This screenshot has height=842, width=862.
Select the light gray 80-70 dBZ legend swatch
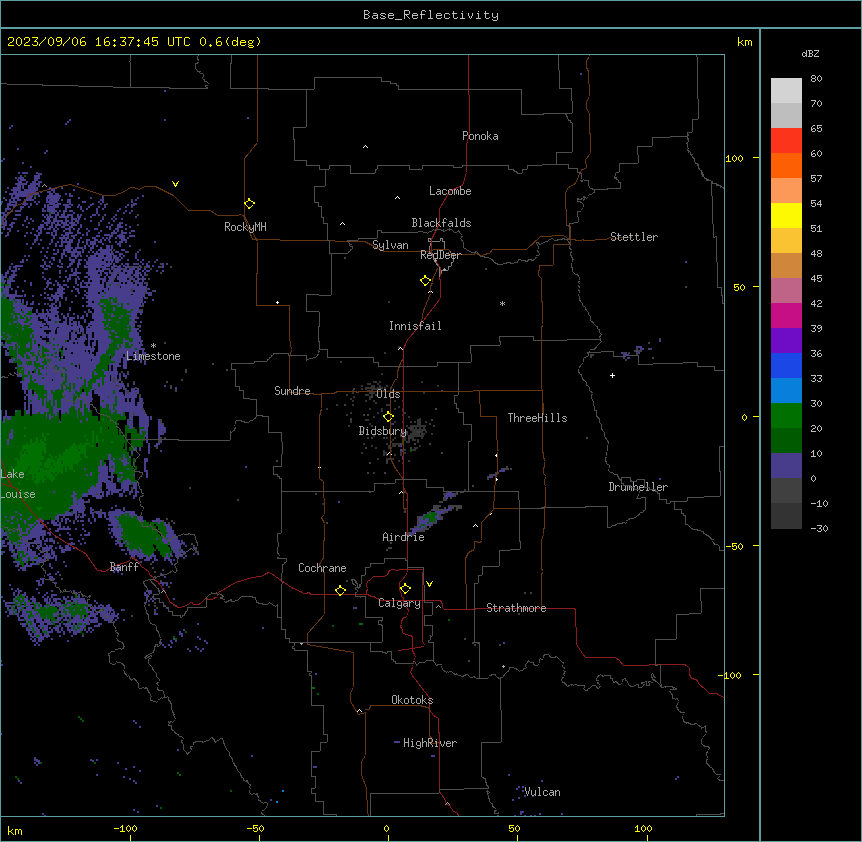click(x=786, y=91)
